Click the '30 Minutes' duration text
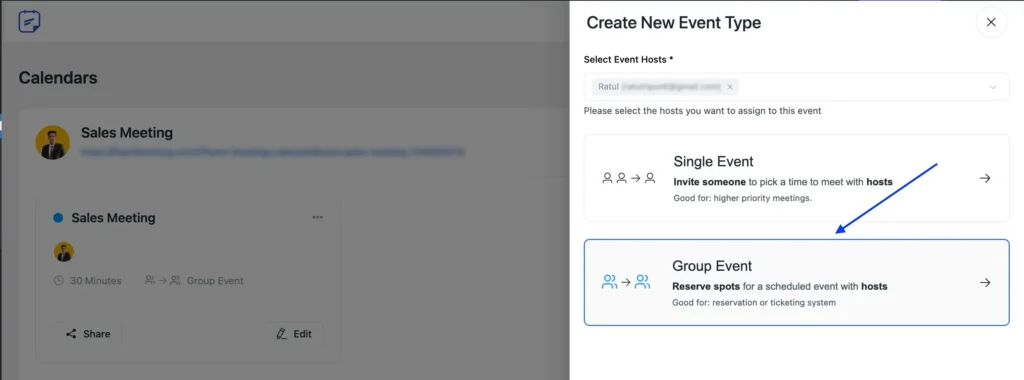 95,281
